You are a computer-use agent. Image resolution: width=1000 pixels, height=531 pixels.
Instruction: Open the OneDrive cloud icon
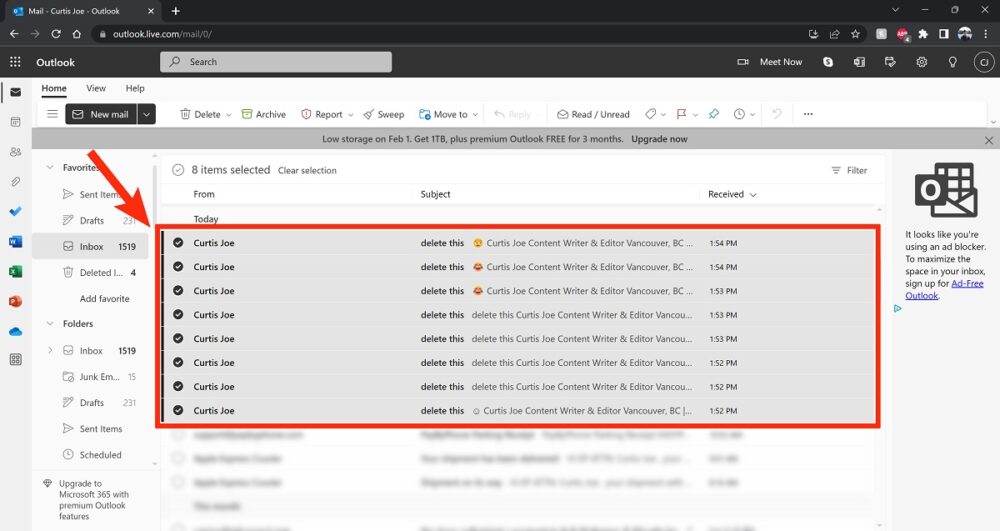(x=15, y=331)
